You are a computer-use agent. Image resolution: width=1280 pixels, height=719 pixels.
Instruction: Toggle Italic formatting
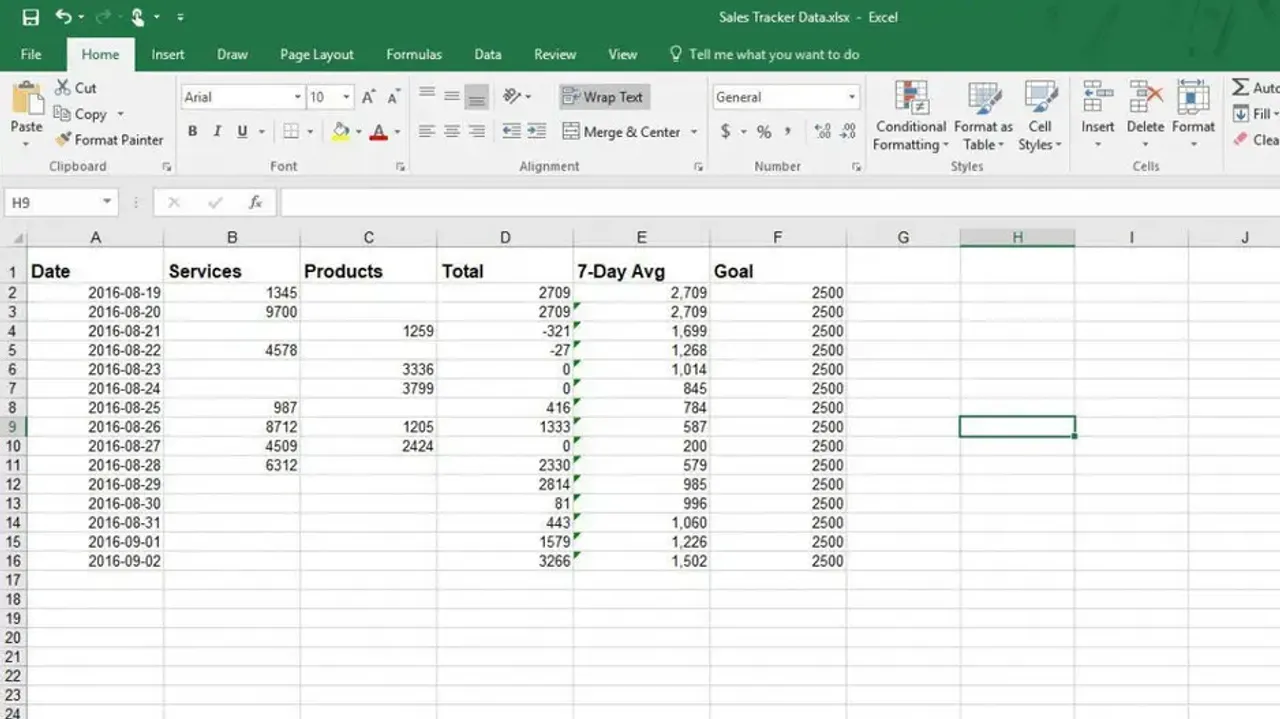coord(217,132)
